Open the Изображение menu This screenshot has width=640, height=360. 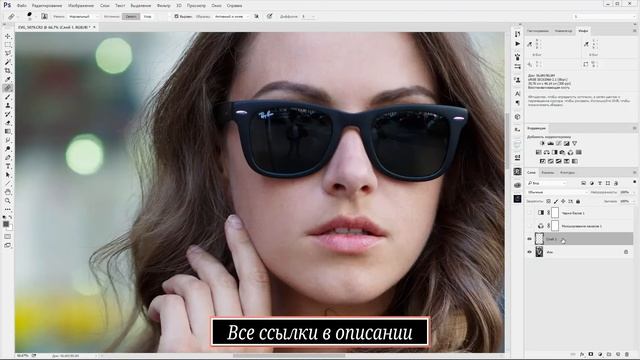(81, 6)
